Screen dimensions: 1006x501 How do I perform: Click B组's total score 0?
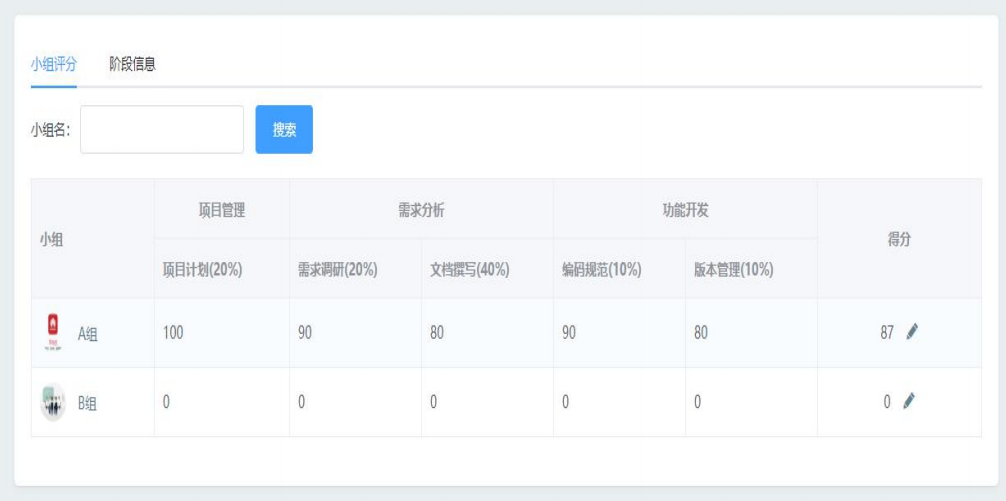click(887, 402)
